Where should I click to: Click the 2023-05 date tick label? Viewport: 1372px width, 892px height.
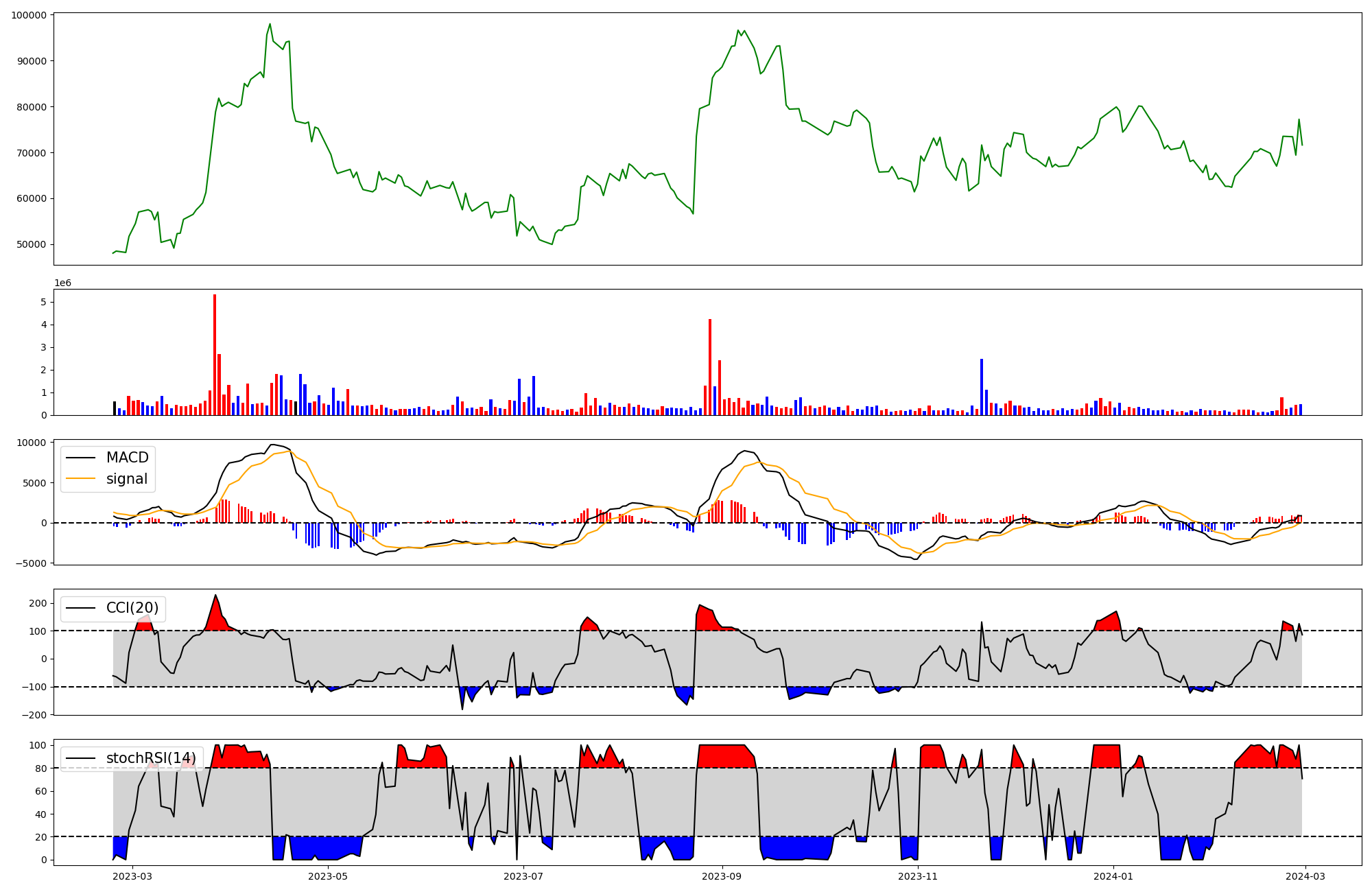pos(328,876)
